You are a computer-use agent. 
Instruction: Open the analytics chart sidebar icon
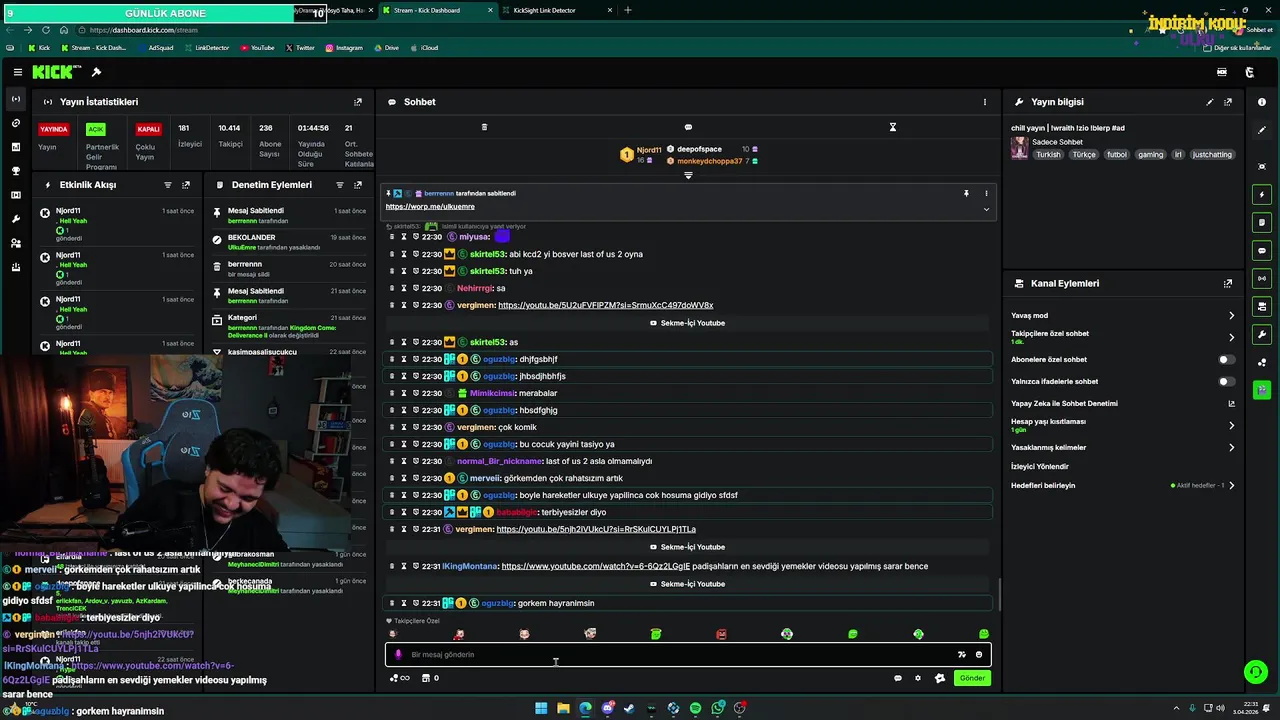pos(16,147)
